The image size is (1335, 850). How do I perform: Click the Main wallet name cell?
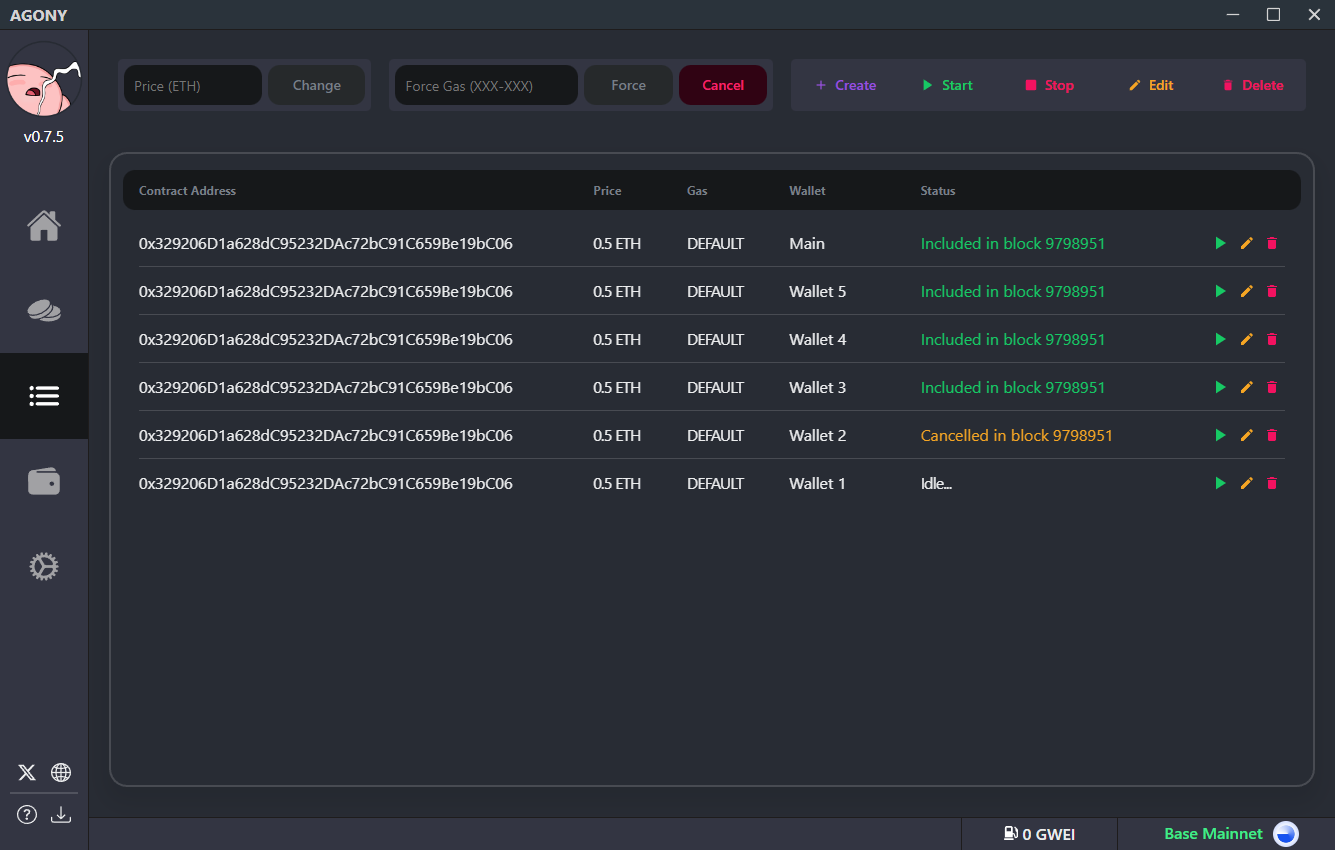(807, 243)
